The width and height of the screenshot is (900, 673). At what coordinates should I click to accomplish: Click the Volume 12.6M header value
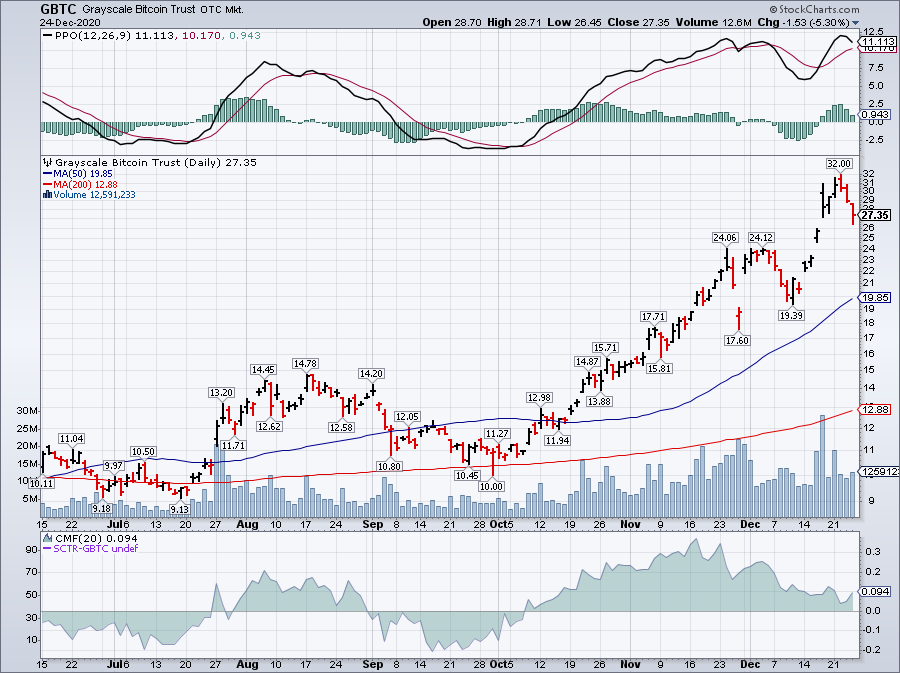point(713,22)
